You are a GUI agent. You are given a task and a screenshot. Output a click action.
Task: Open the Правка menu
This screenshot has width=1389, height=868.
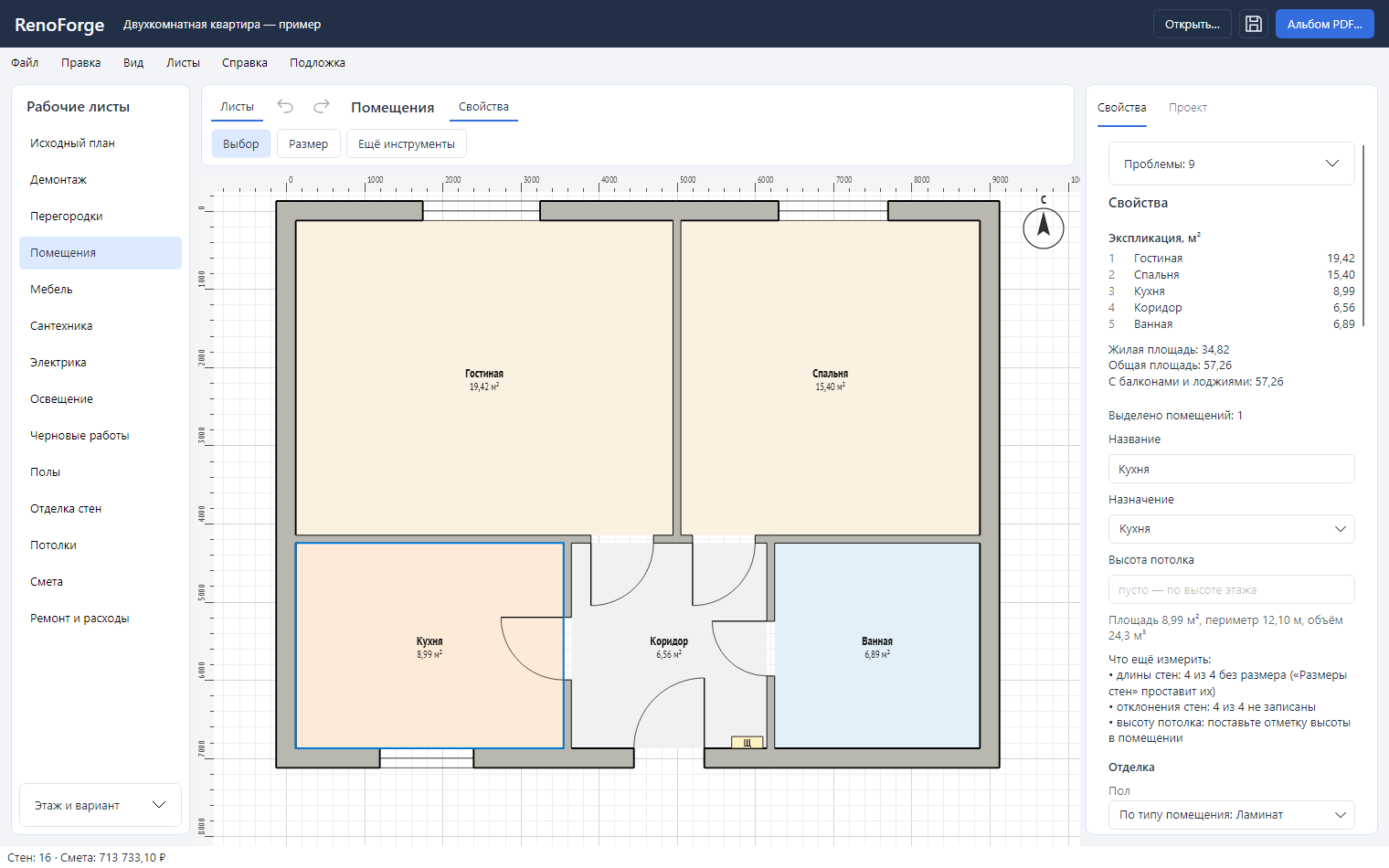click(x=81, y=63)
